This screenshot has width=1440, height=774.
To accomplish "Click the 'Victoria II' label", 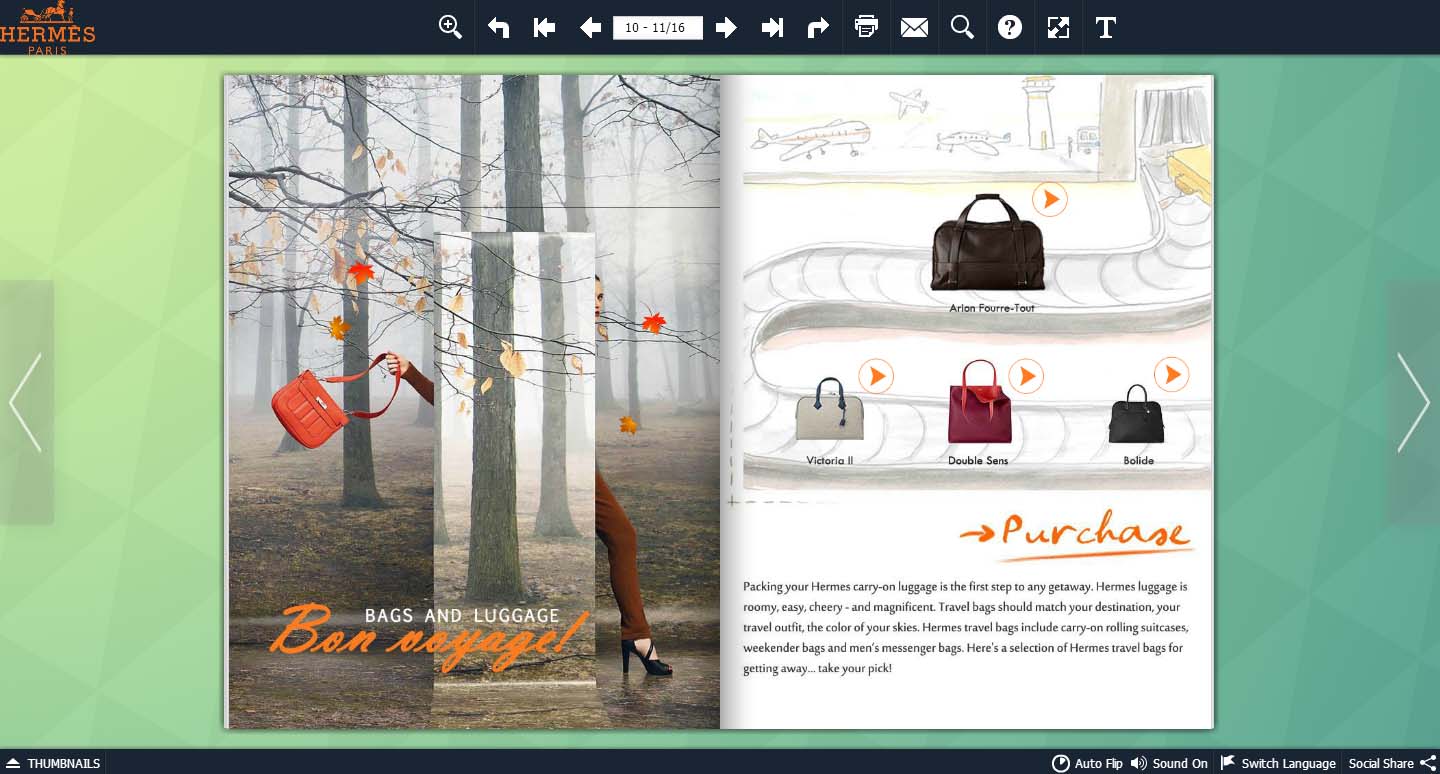I will [830, 461].
